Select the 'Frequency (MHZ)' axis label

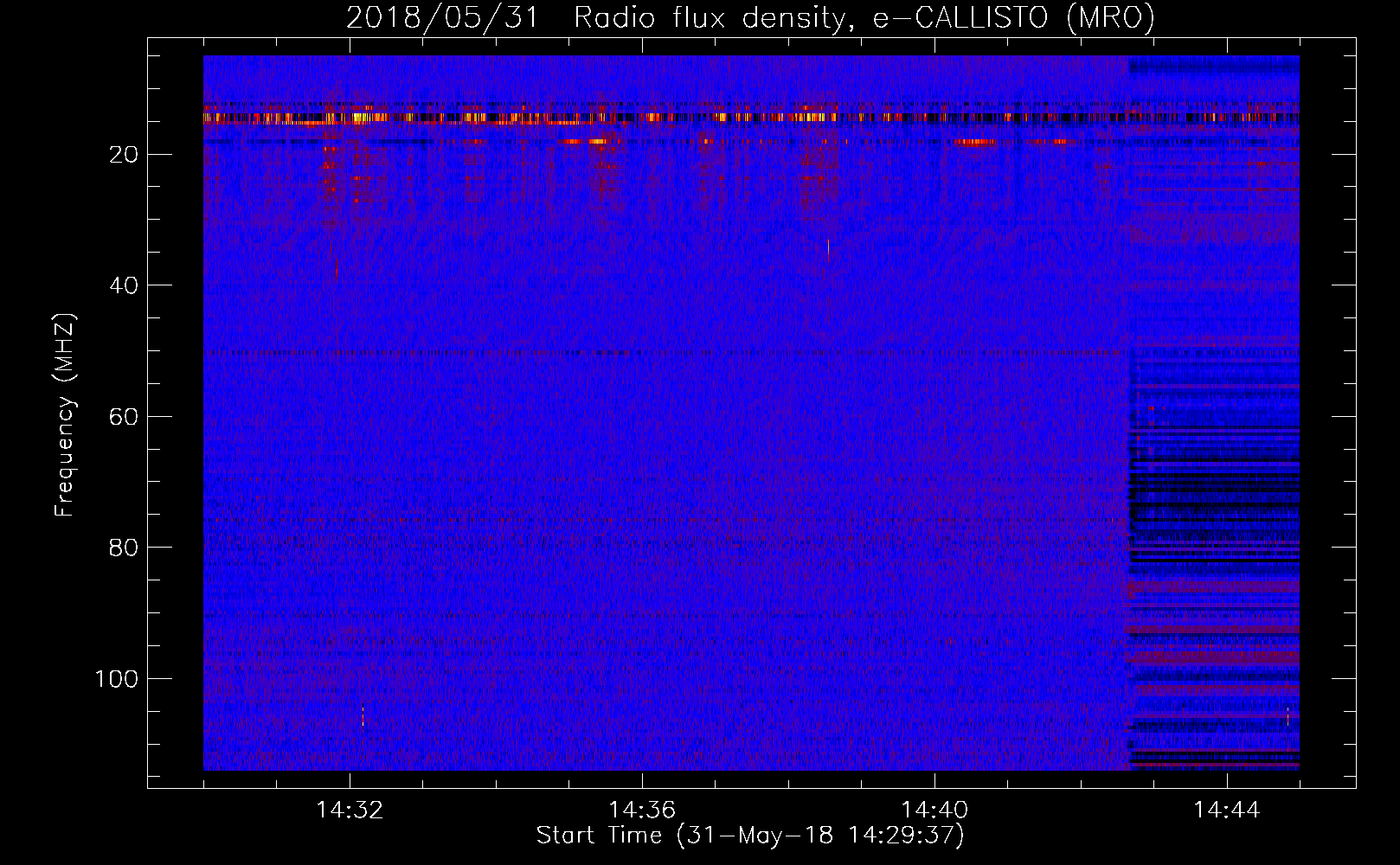coord(65,414)
